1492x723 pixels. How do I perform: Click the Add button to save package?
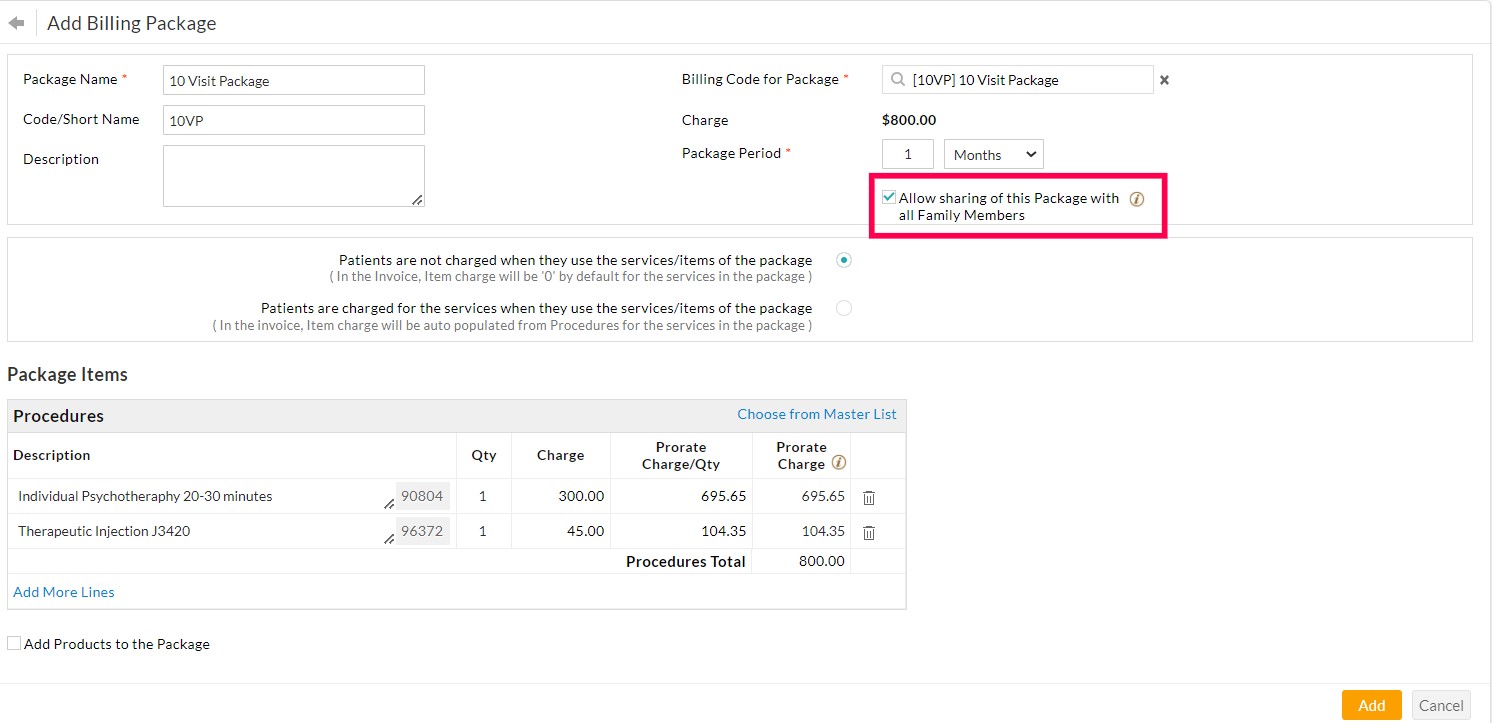1371,704
